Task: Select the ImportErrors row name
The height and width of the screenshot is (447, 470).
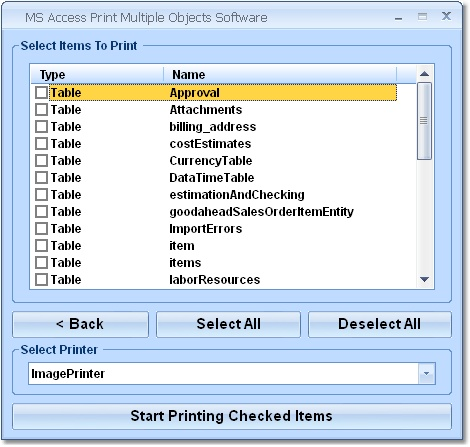Action: (206, 229)
